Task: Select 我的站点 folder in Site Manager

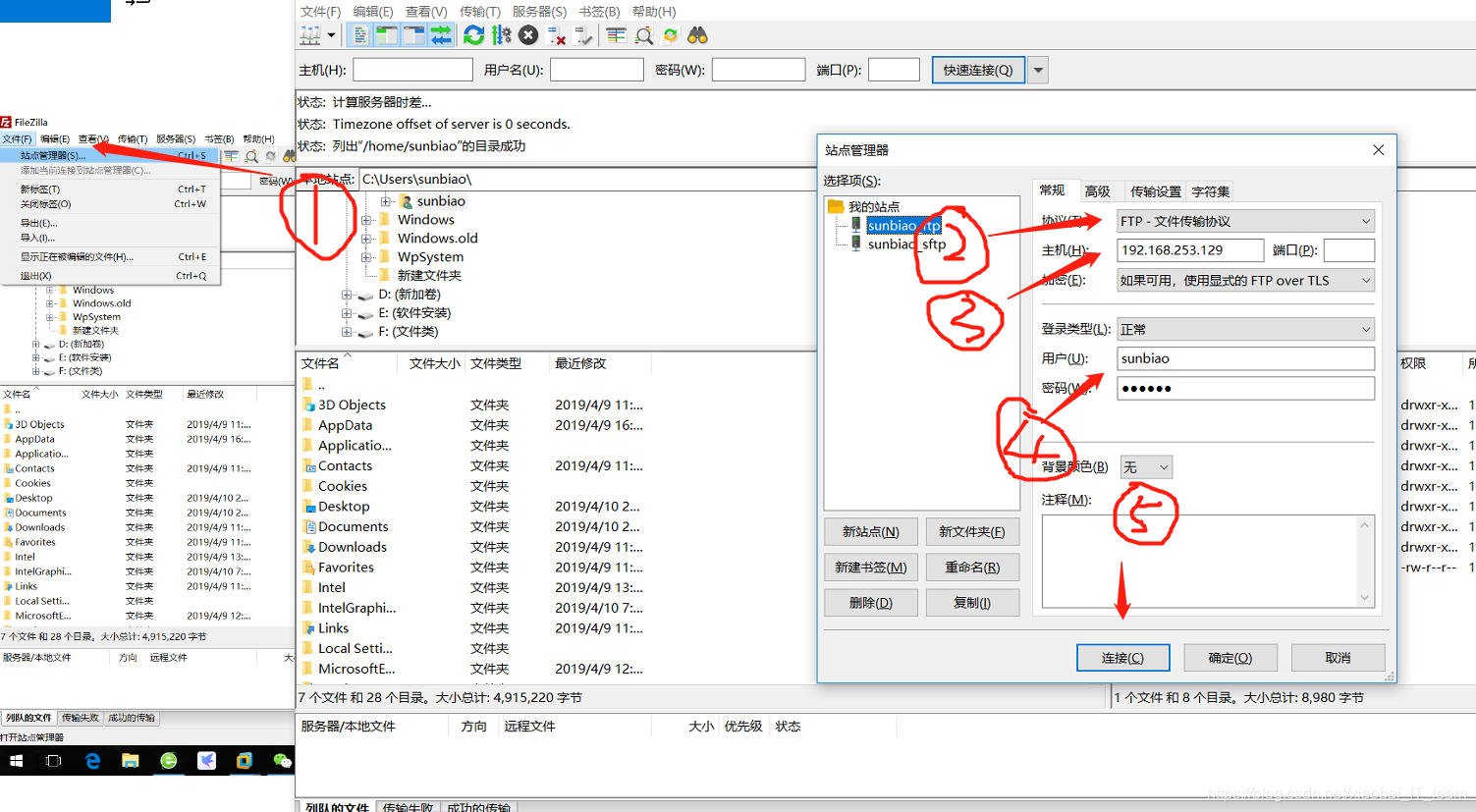Action: tap(873, 206)
